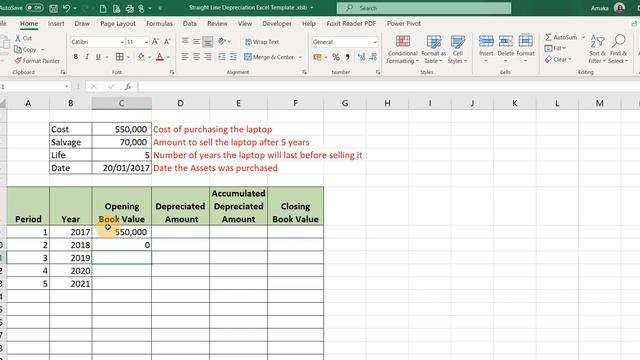Decrease font size with small A icon
The image size is (640, 360).
coord(167,42)
